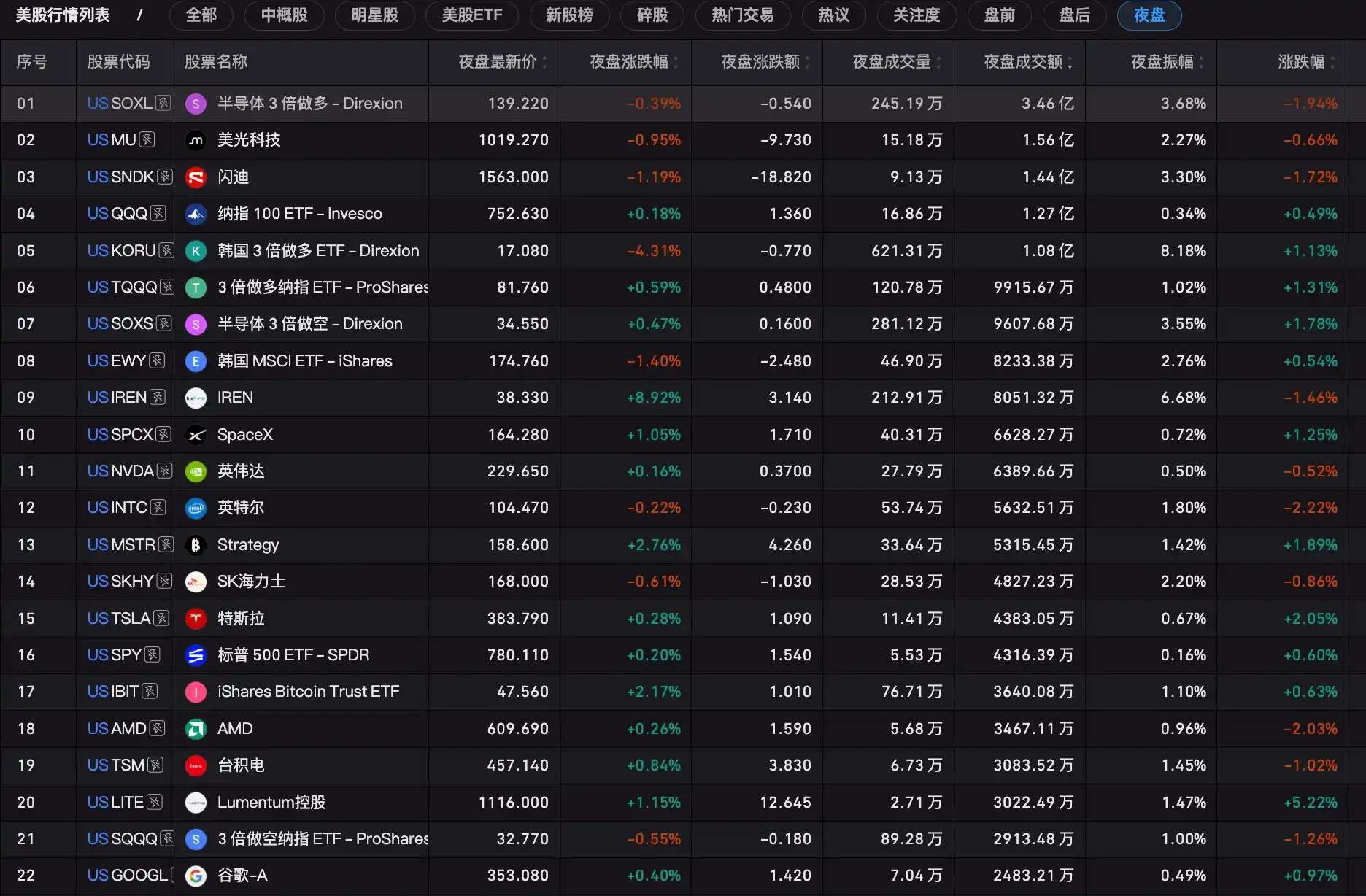Sort by 夜盘振幅 column
Screen dimensions: 1366x896
[x=1167, y=62]
